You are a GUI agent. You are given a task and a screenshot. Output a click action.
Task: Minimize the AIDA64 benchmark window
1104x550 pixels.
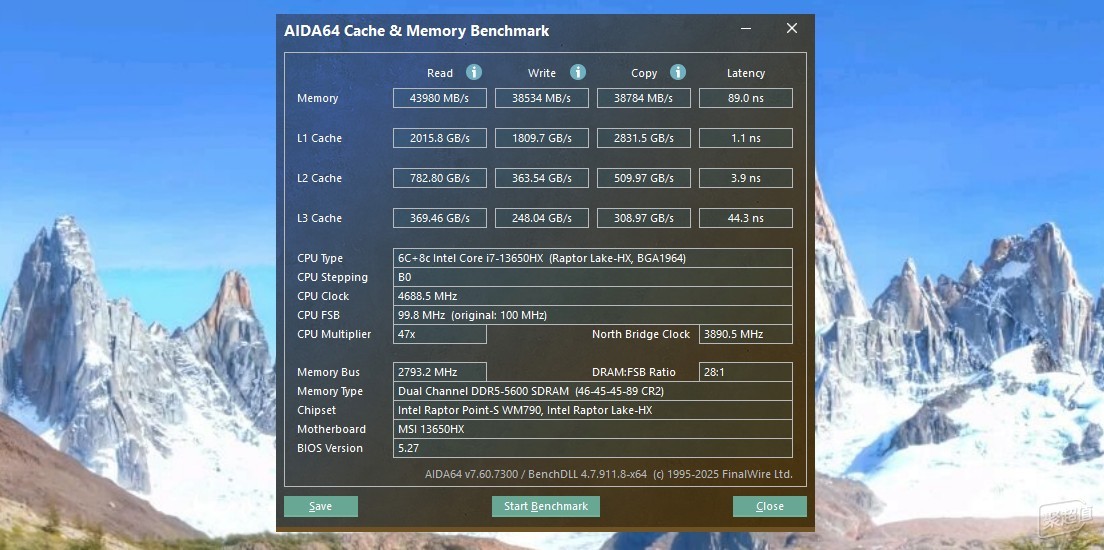click(746, 29)
